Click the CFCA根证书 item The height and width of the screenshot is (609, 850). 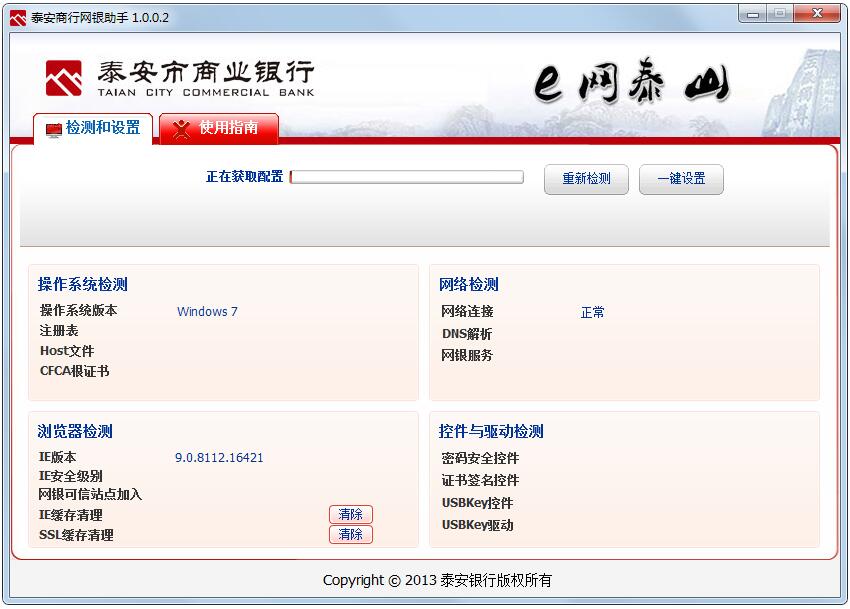75,371
